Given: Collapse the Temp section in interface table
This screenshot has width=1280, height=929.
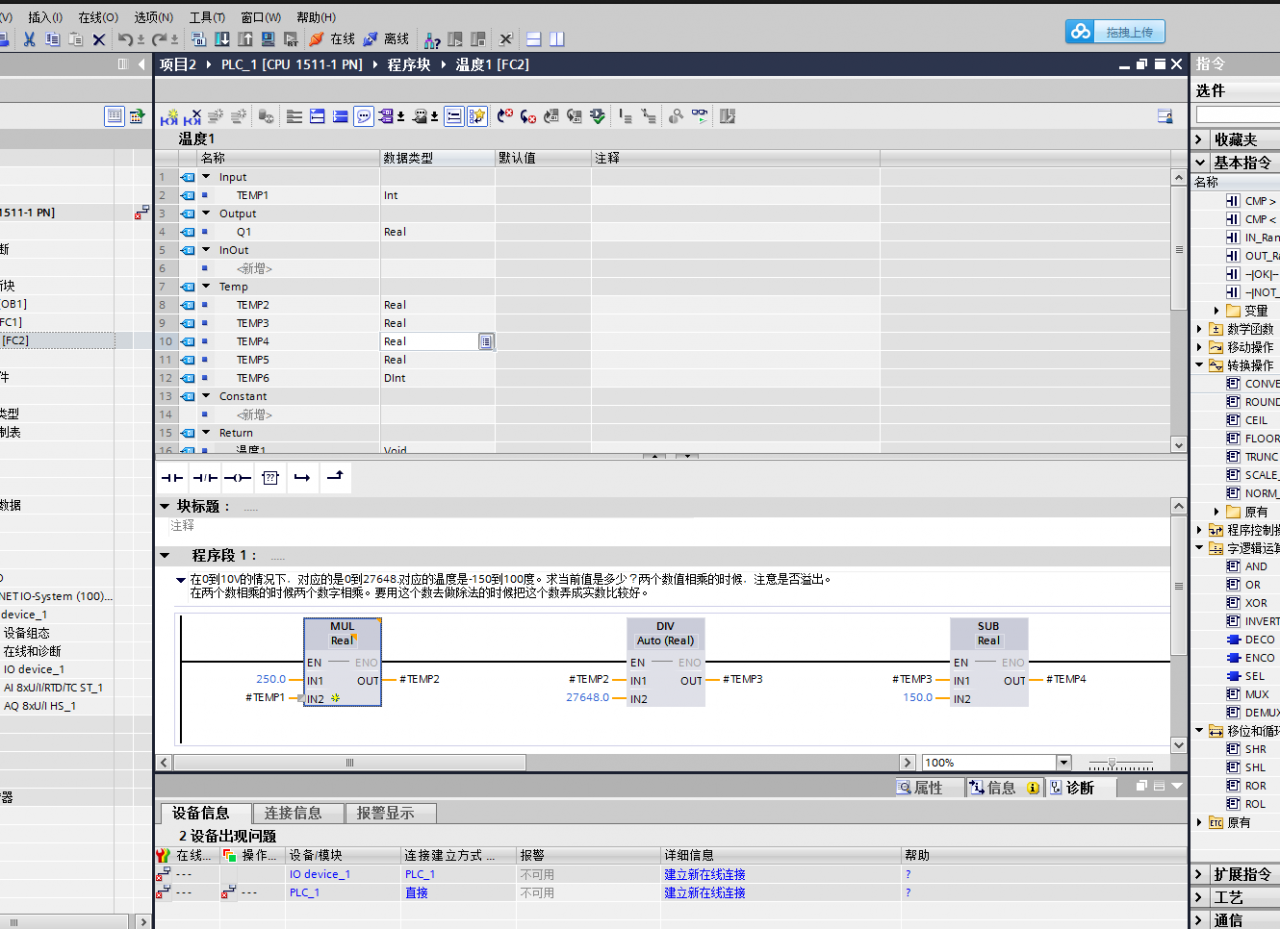Looking at the screenshot, I should (x=206, y=287).
